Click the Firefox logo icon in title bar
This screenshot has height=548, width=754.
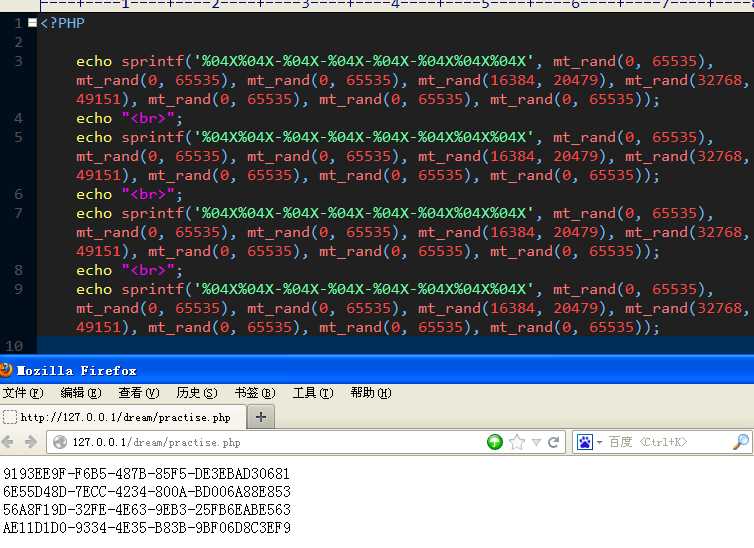[6, 370]
